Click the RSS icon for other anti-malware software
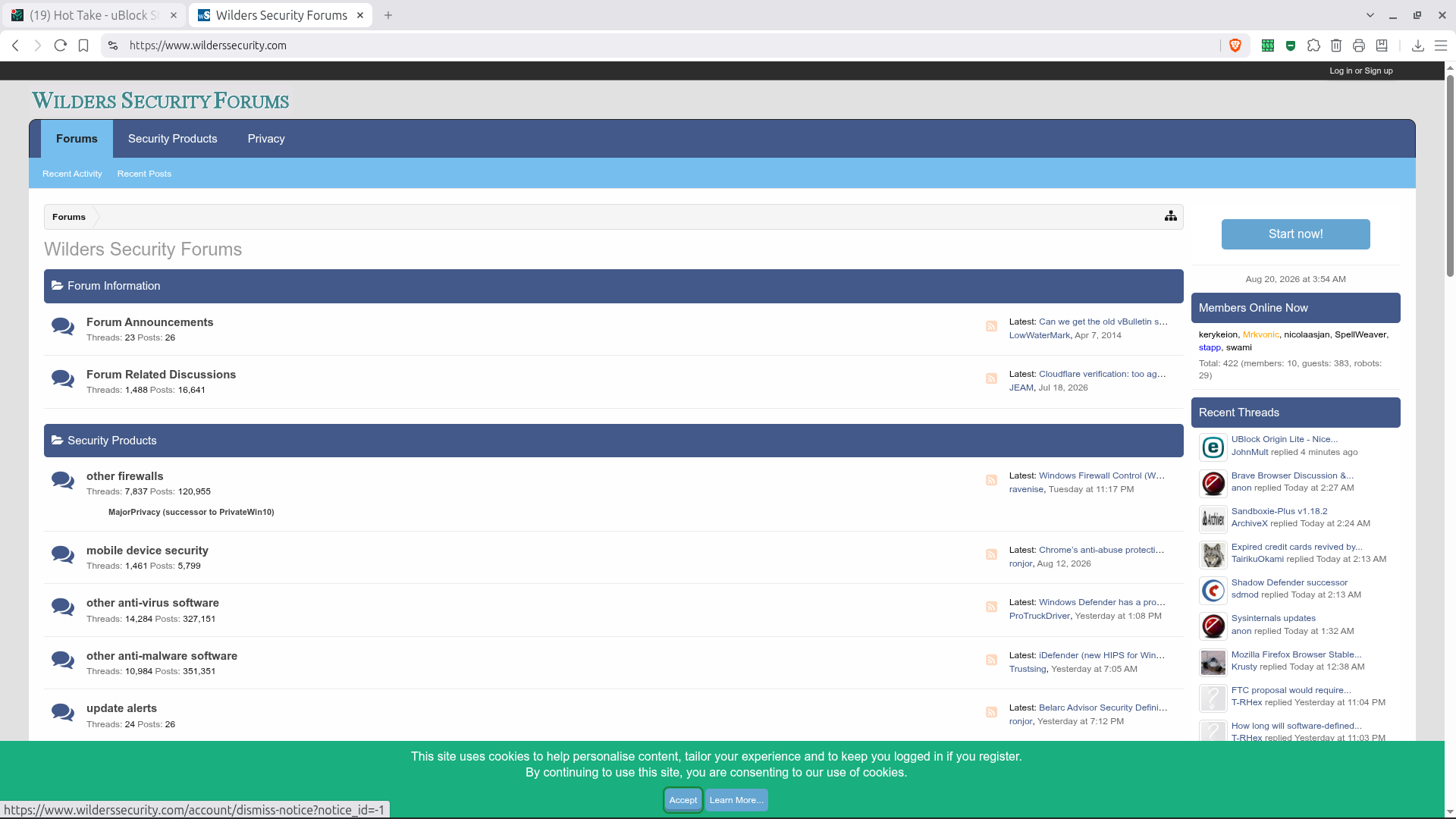1456x819 pixels. click(x=991, y=660)
